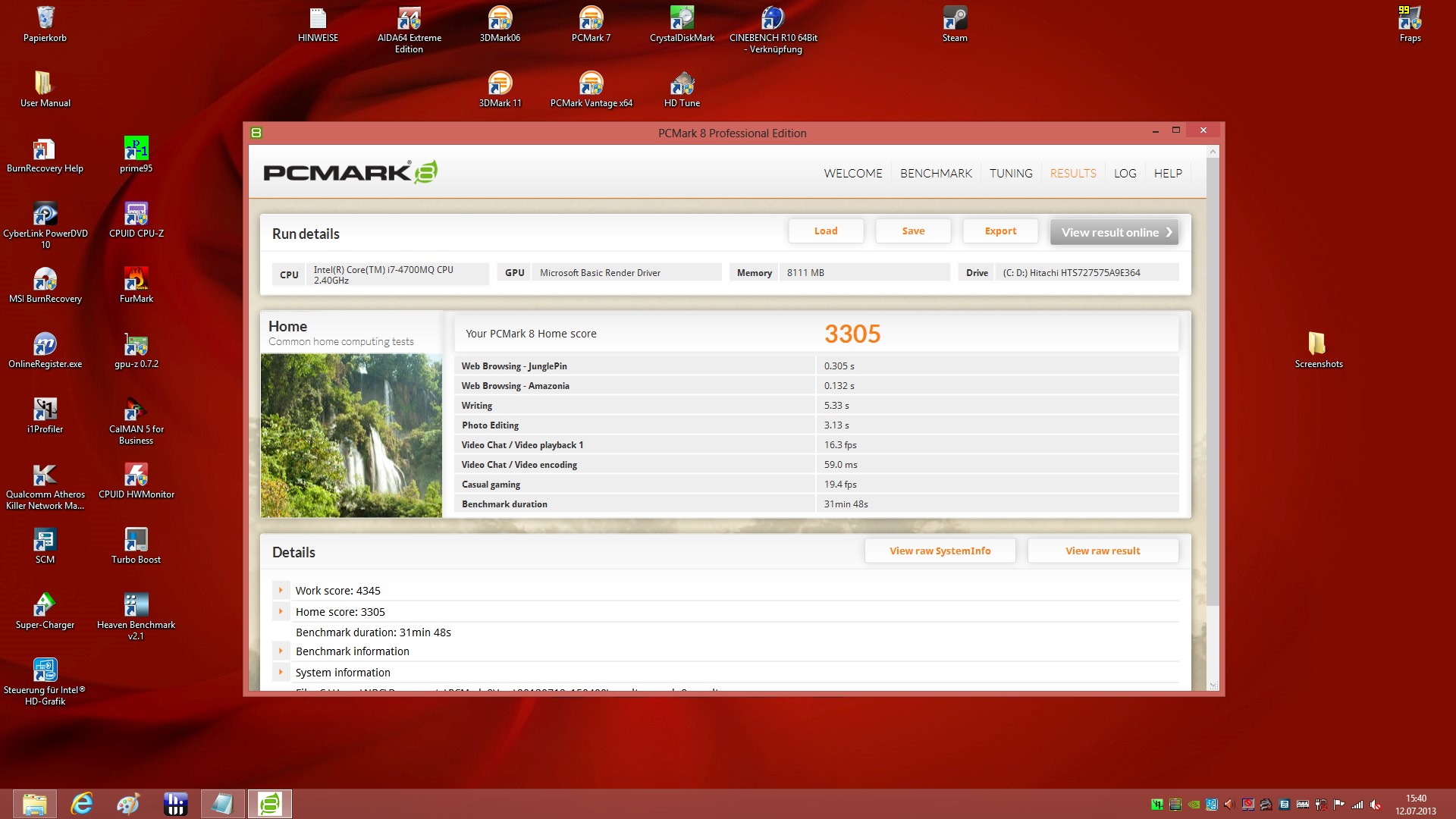Viewport: 1456px width, 819px height.
Task: Click the taskbar clock showing 15:40
Action: click(x=1416, y=805)
